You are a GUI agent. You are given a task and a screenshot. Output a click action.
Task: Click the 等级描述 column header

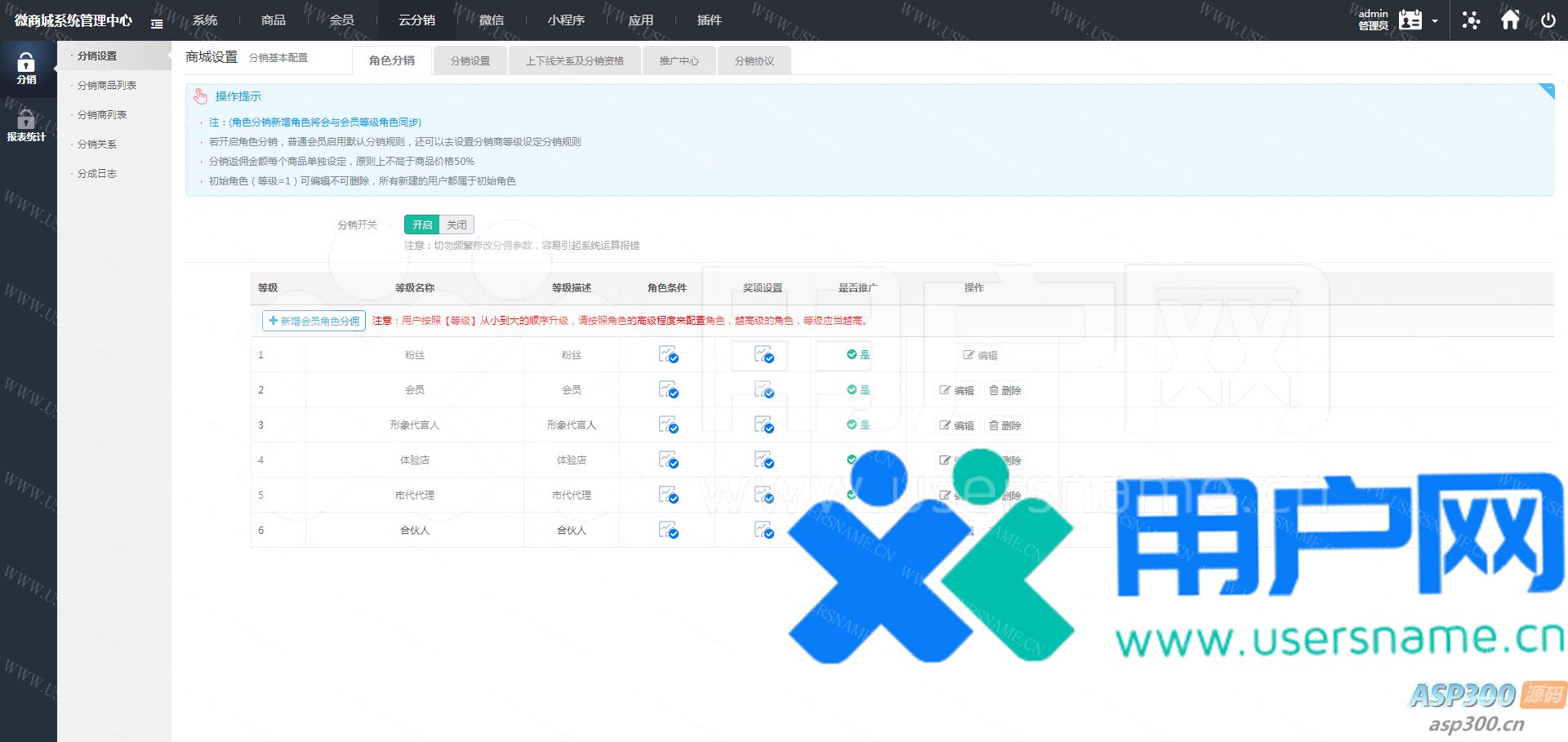[572, 287]
